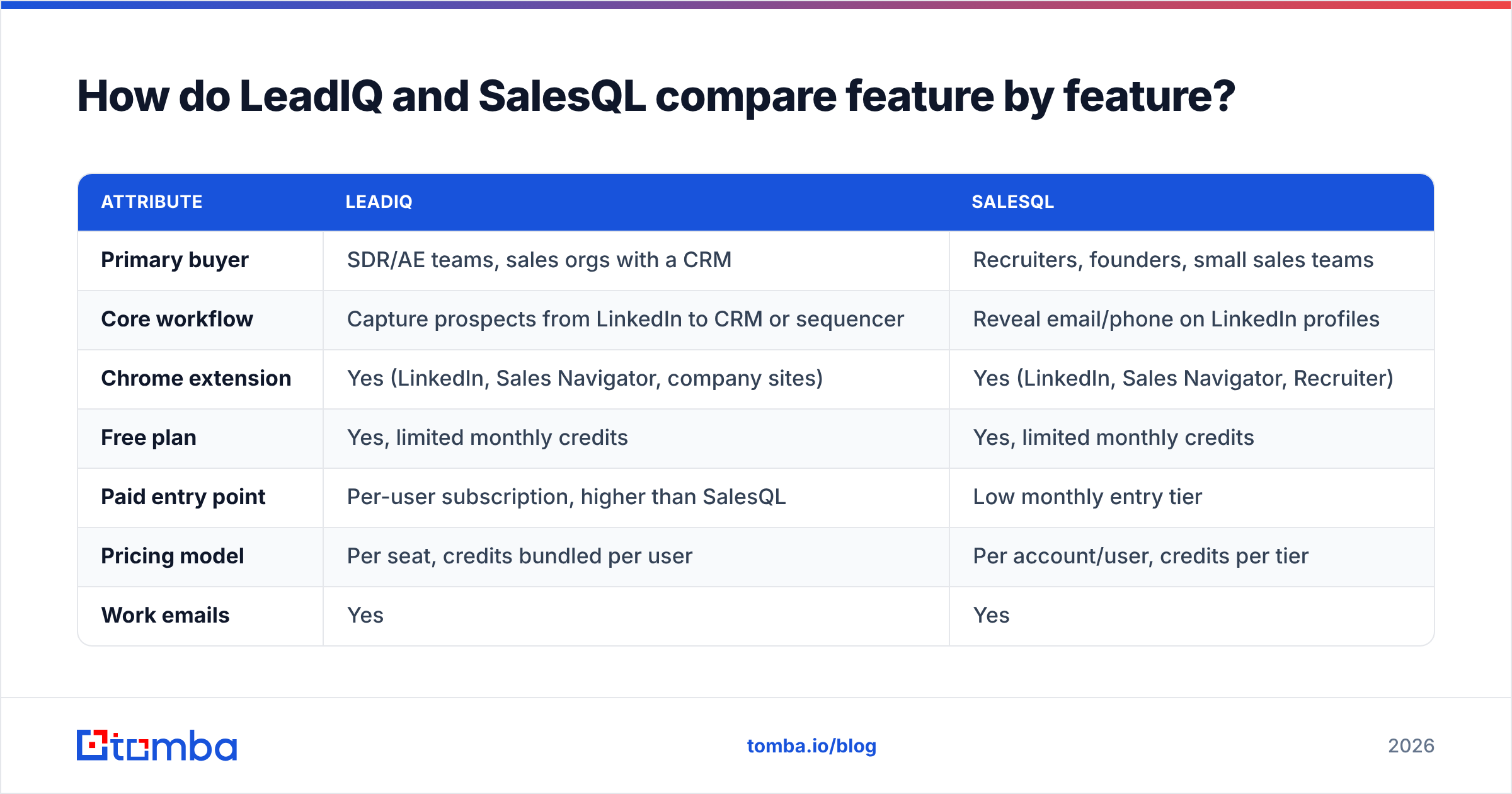This screenshot has height=794, width=1512.
Task: Select the Core workflow row label
Action: pos(177,319)
